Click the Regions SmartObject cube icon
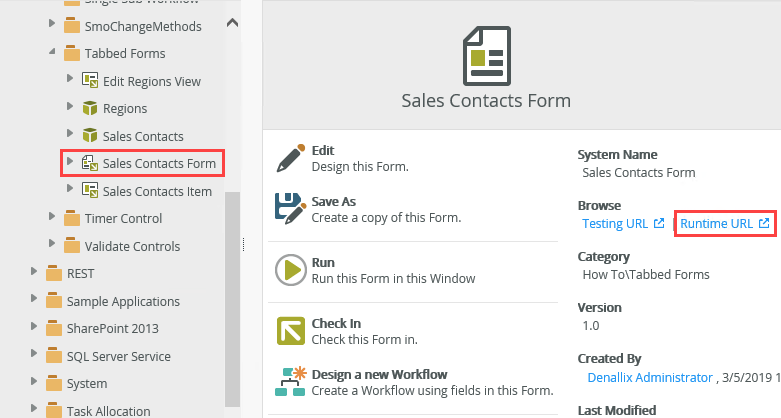 [89, 108]
